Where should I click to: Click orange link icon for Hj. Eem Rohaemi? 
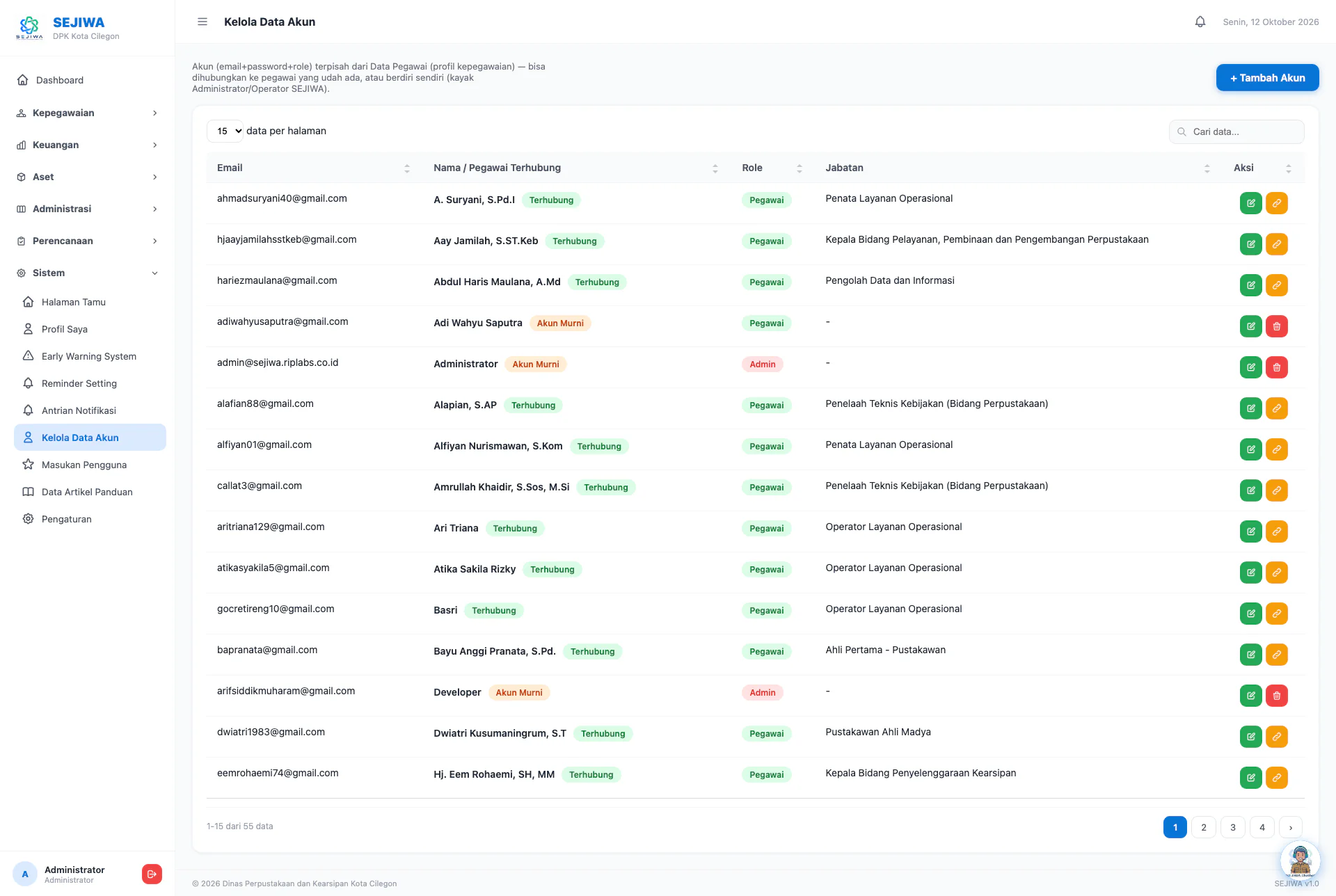(1277, 778)
